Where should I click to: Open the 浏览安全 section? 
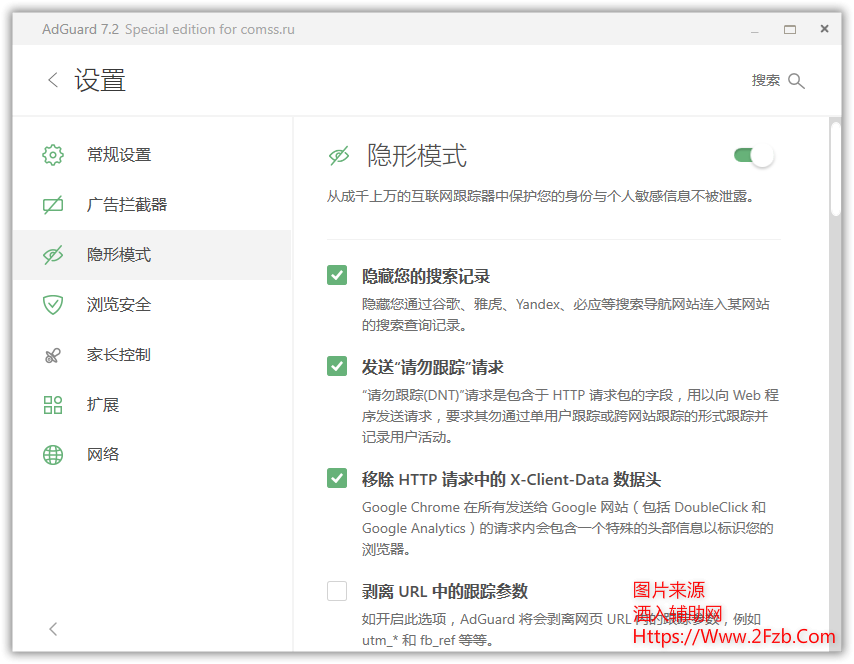(x=151, y=305)
